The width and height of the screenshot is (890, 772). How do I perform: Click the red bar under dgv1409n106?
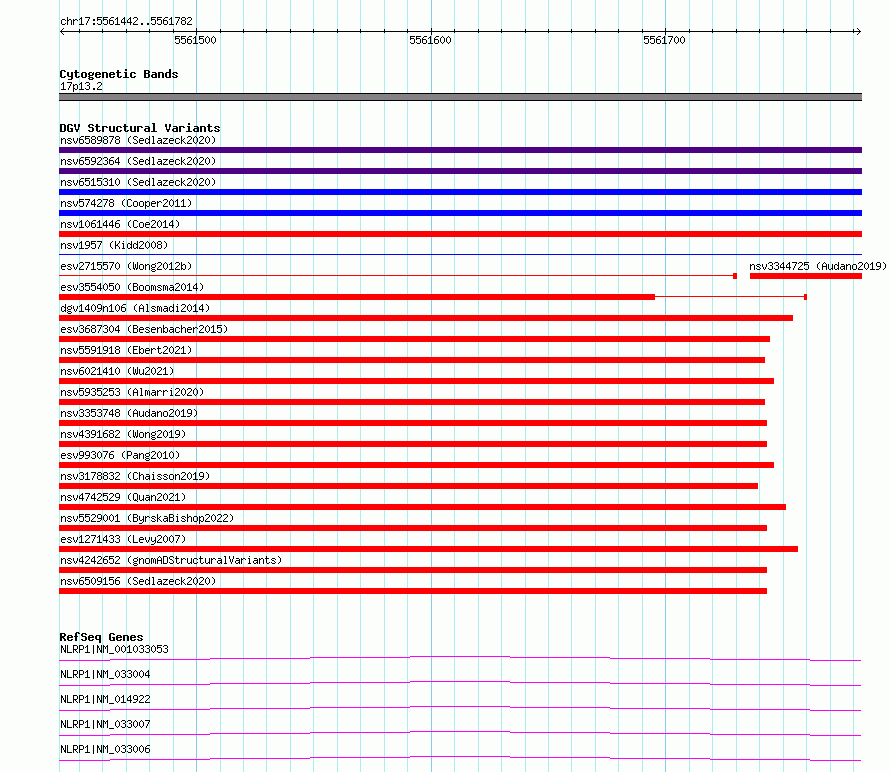(426, 318)
